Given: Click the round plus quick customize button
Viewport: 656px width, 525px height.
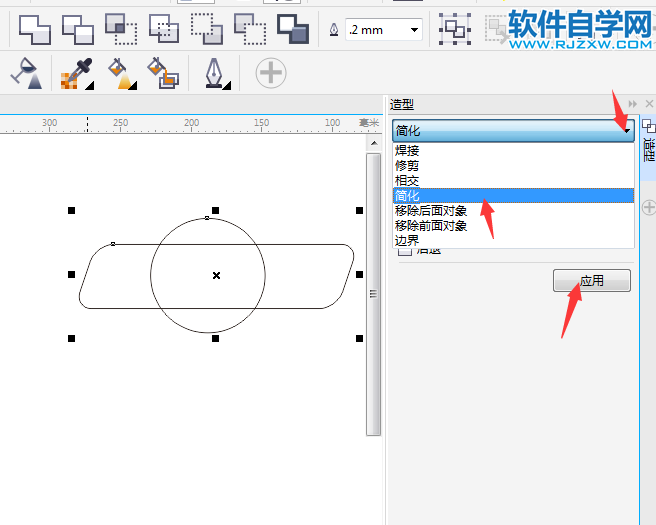Looking at the screenshot, I should pyautogui.click(x=270, y=73).
